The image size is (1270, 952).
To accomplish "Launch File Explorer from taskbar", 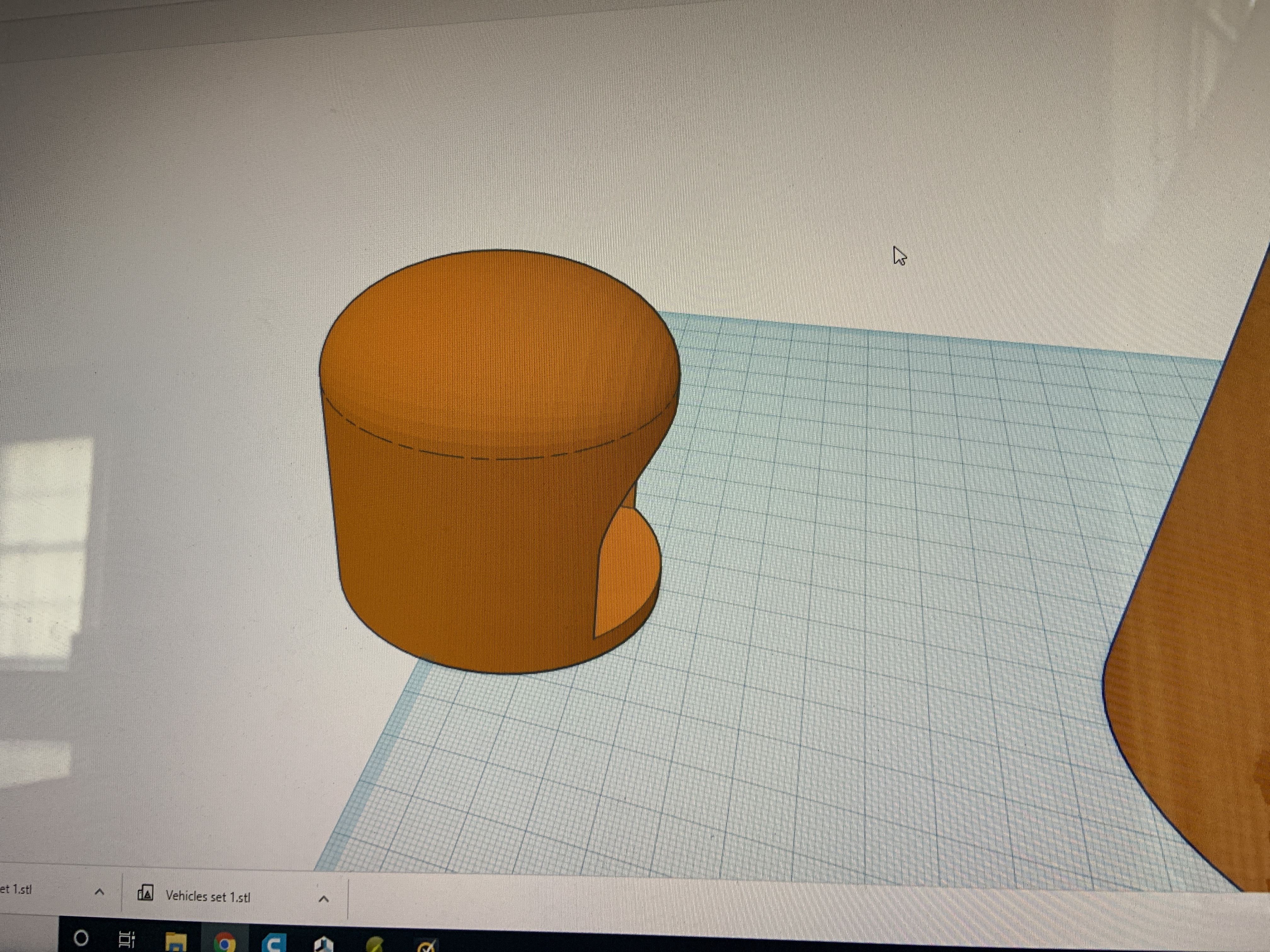I will [x=176, y=942].
